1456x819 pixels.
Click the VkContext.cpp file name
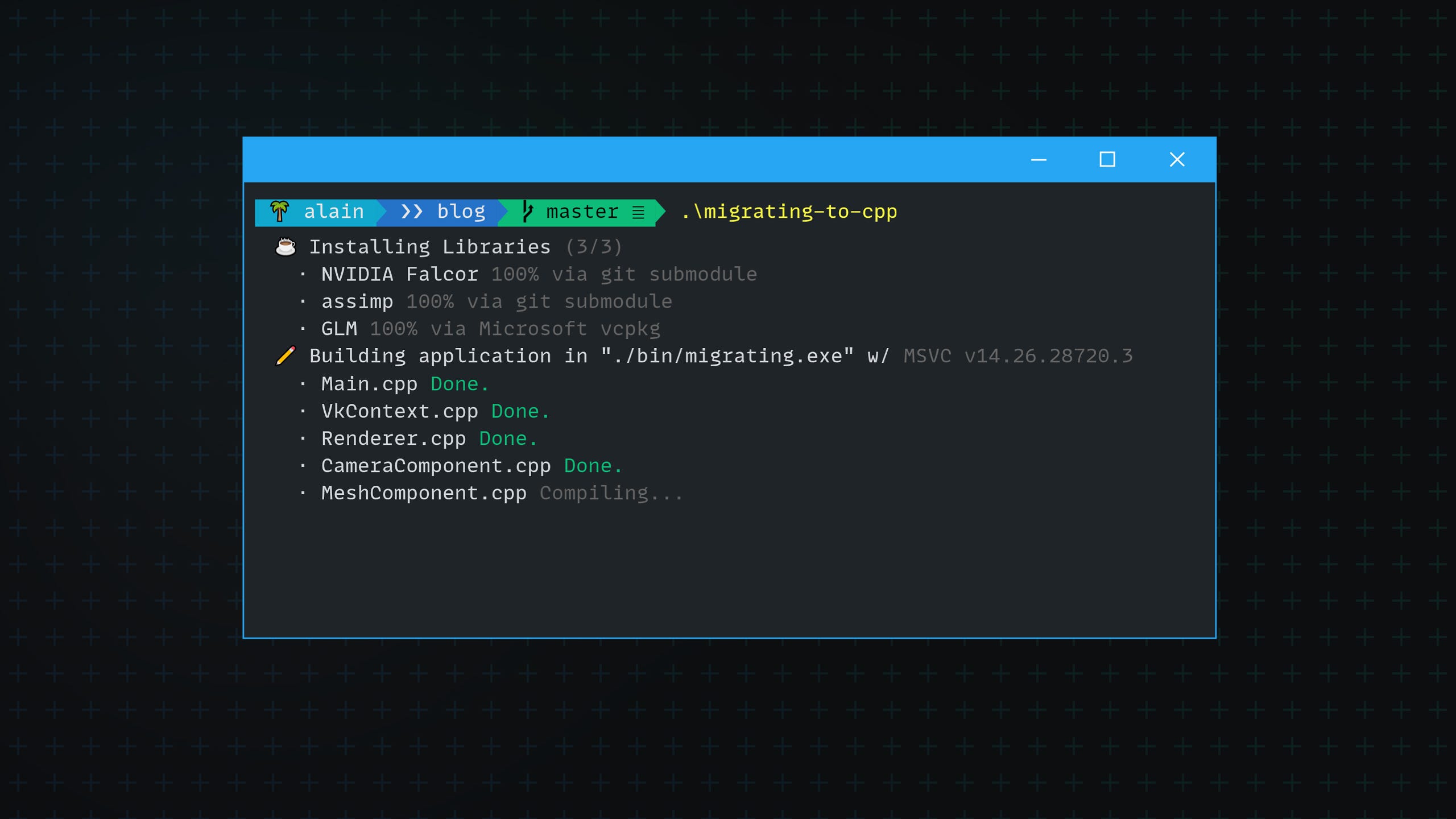(399, 412)
